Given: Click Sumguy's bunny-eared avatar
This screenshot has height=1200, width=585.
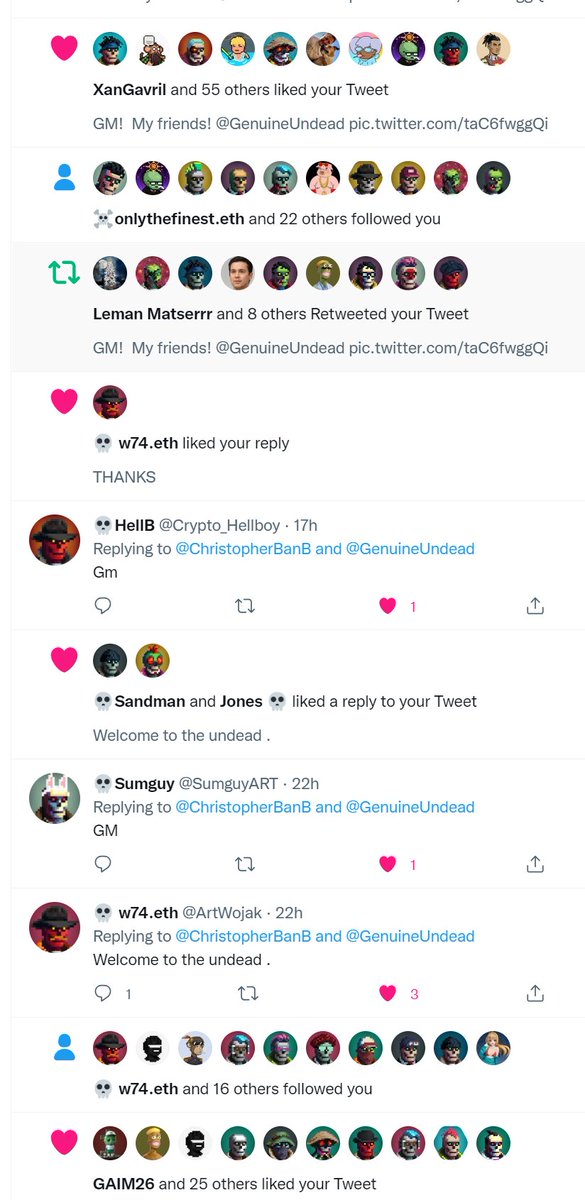Looking at the screenshot, I should pos(54,798).
